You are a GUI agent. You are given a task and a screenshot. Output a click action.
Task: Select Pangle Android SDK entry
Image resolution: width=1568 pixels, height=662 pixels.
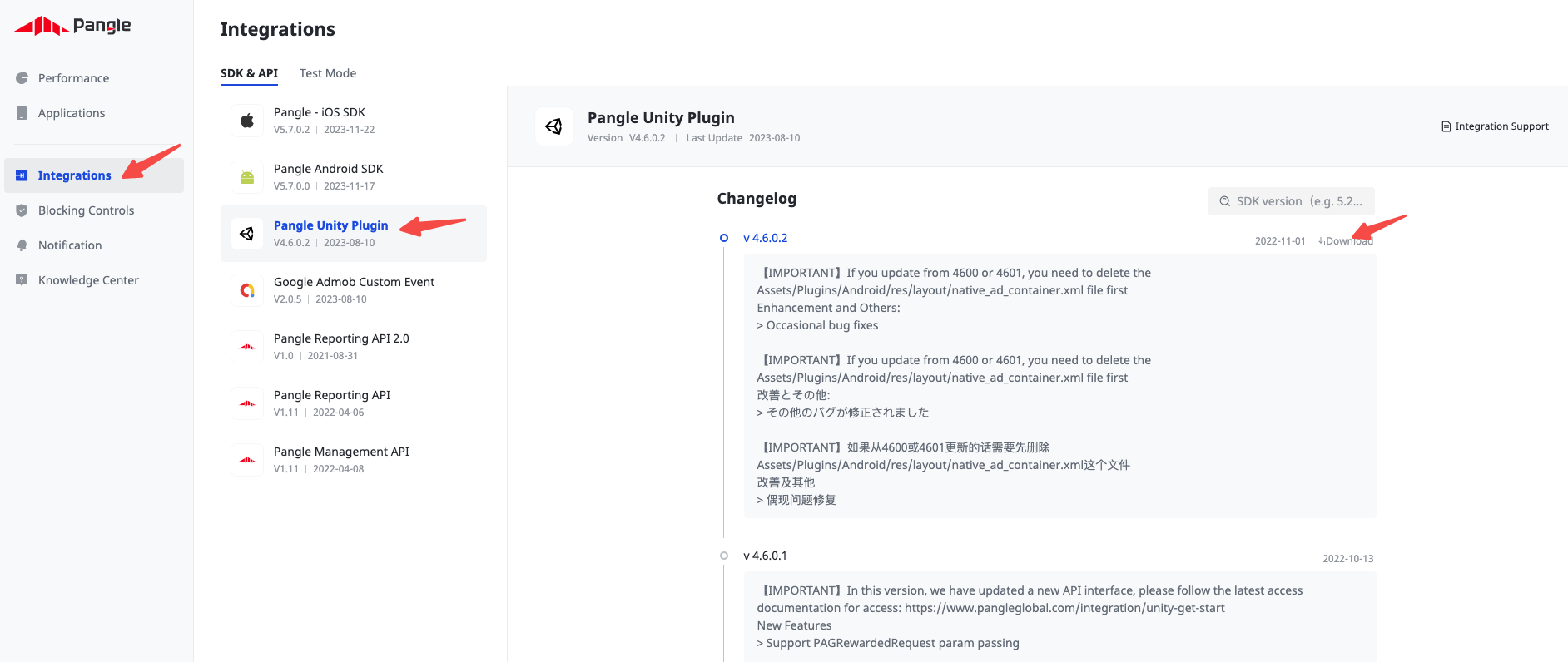tap(354, 177)
